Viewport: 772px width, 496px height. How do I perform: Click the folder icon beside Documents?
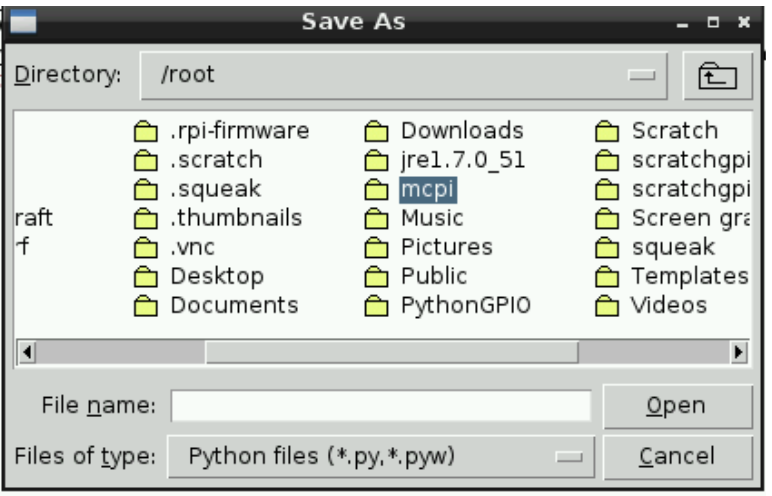point(146,306)
